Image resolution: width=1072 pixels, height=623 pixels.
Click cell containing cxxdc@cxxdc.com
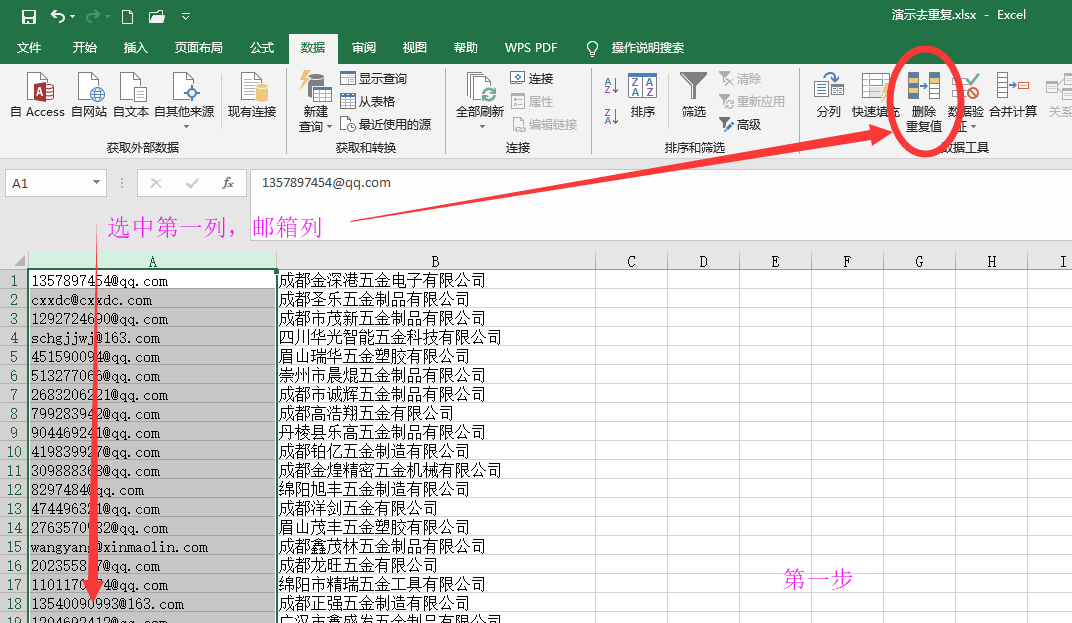point(152,300)
